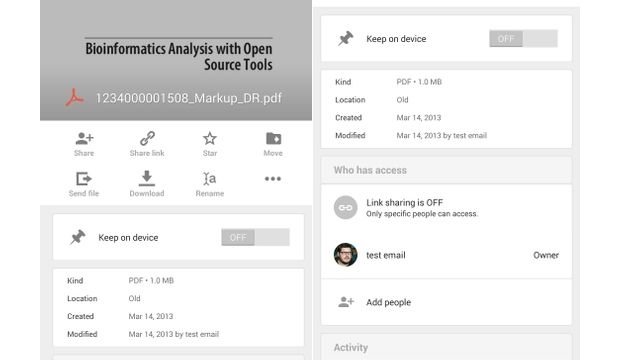
Task: Tap the Share person-plus icon
Action: tap(84, 139)
